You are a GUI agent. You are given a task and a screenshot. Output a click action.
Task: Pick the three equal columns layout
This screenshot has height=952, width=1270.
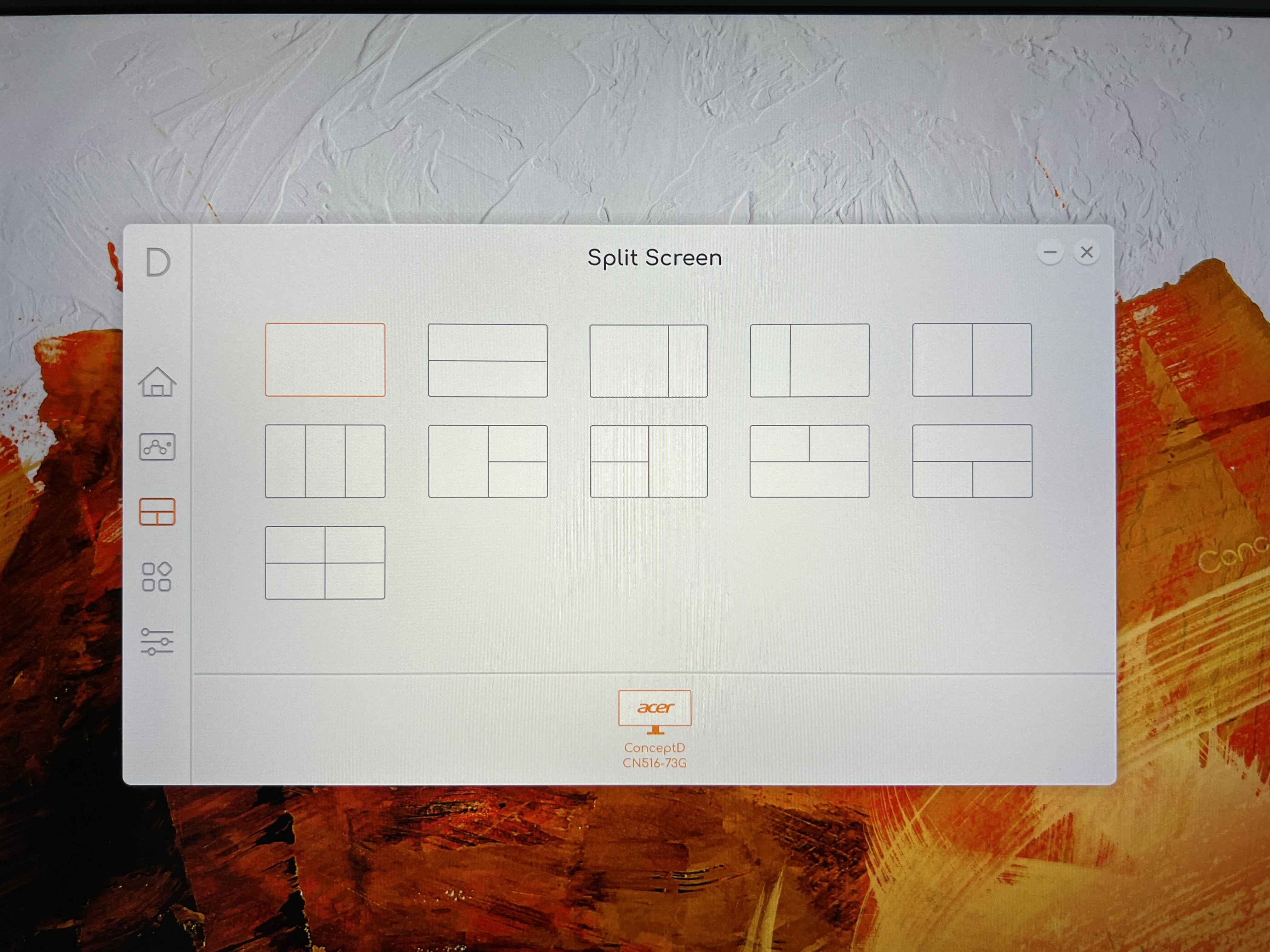pos(325,462)
